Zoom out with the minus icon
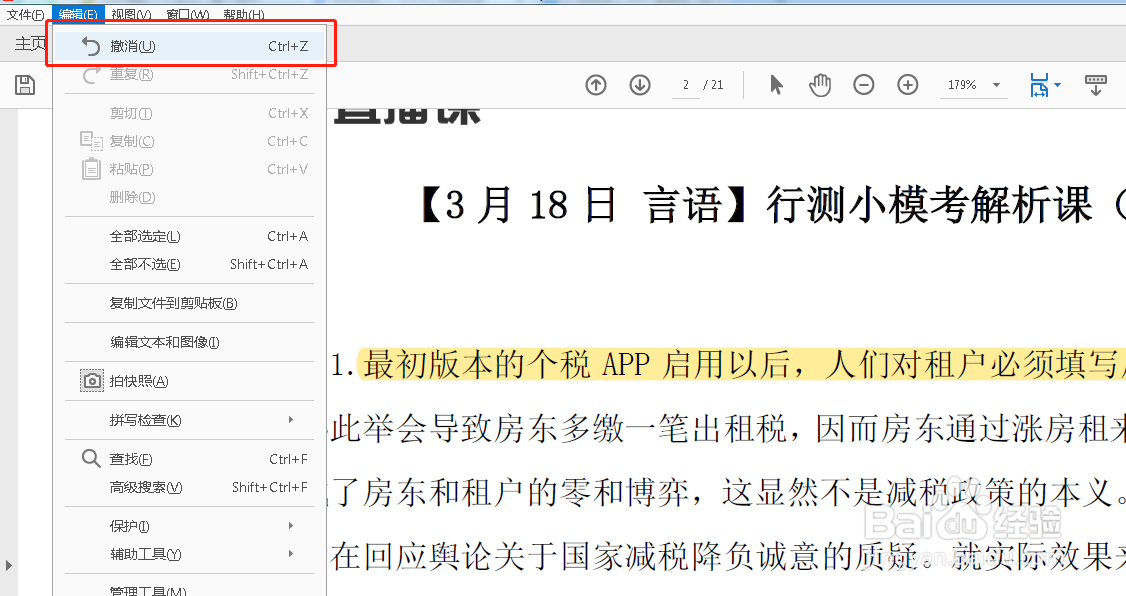The height and width of the screenshot is (596, 1126). [864, 85]
